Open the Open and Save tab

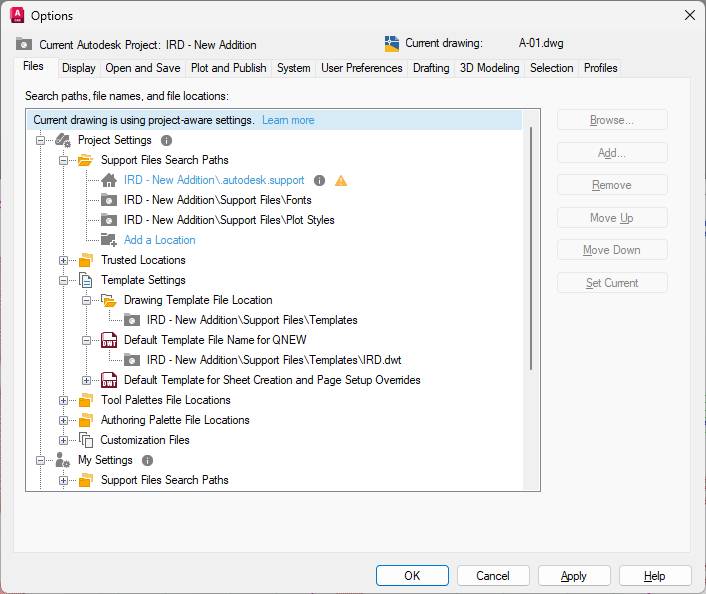[x=143, y=68]
